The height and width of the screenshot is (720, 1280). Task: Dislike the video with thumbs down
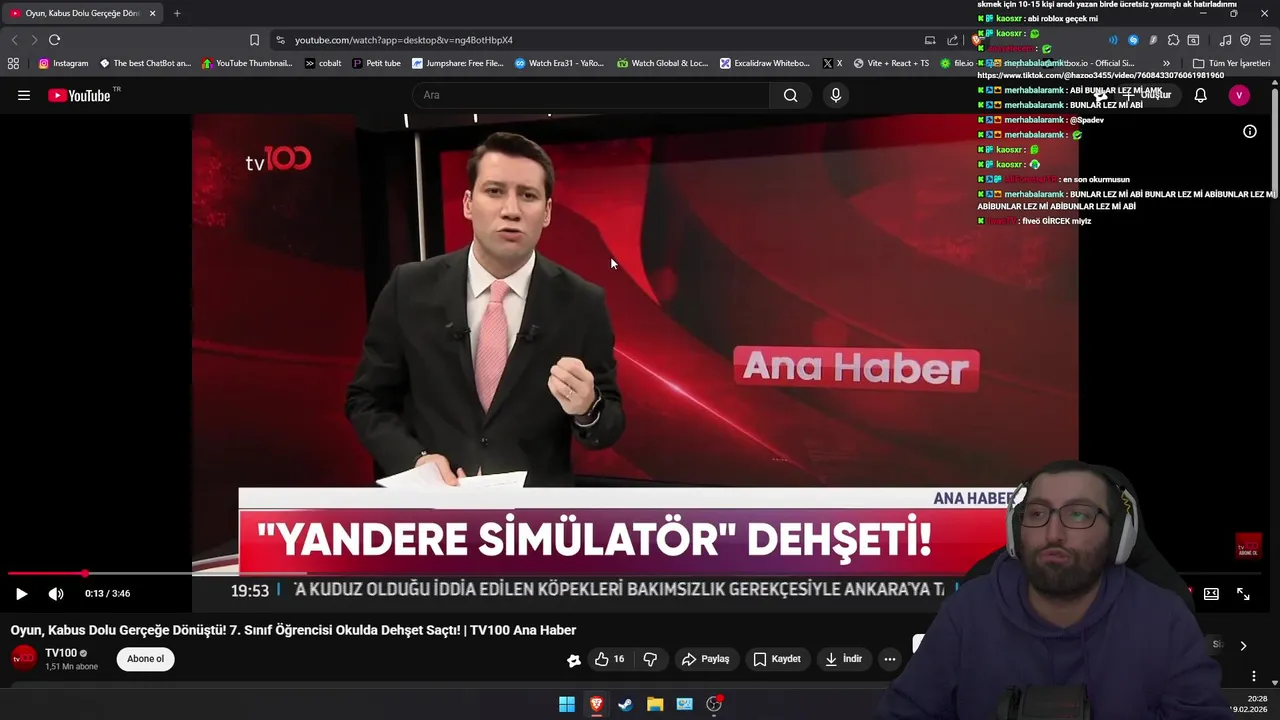[650, 659]
